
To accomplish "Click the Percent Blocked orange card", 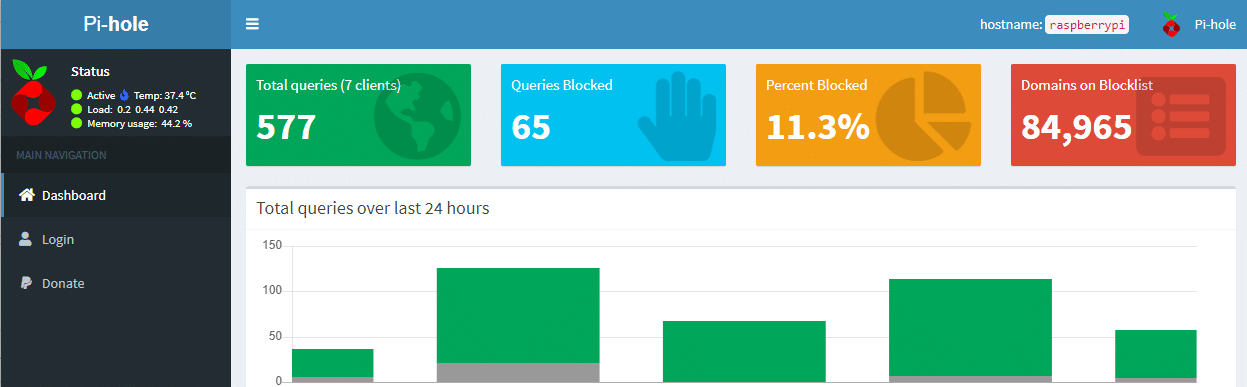I will tap(868, 115).
